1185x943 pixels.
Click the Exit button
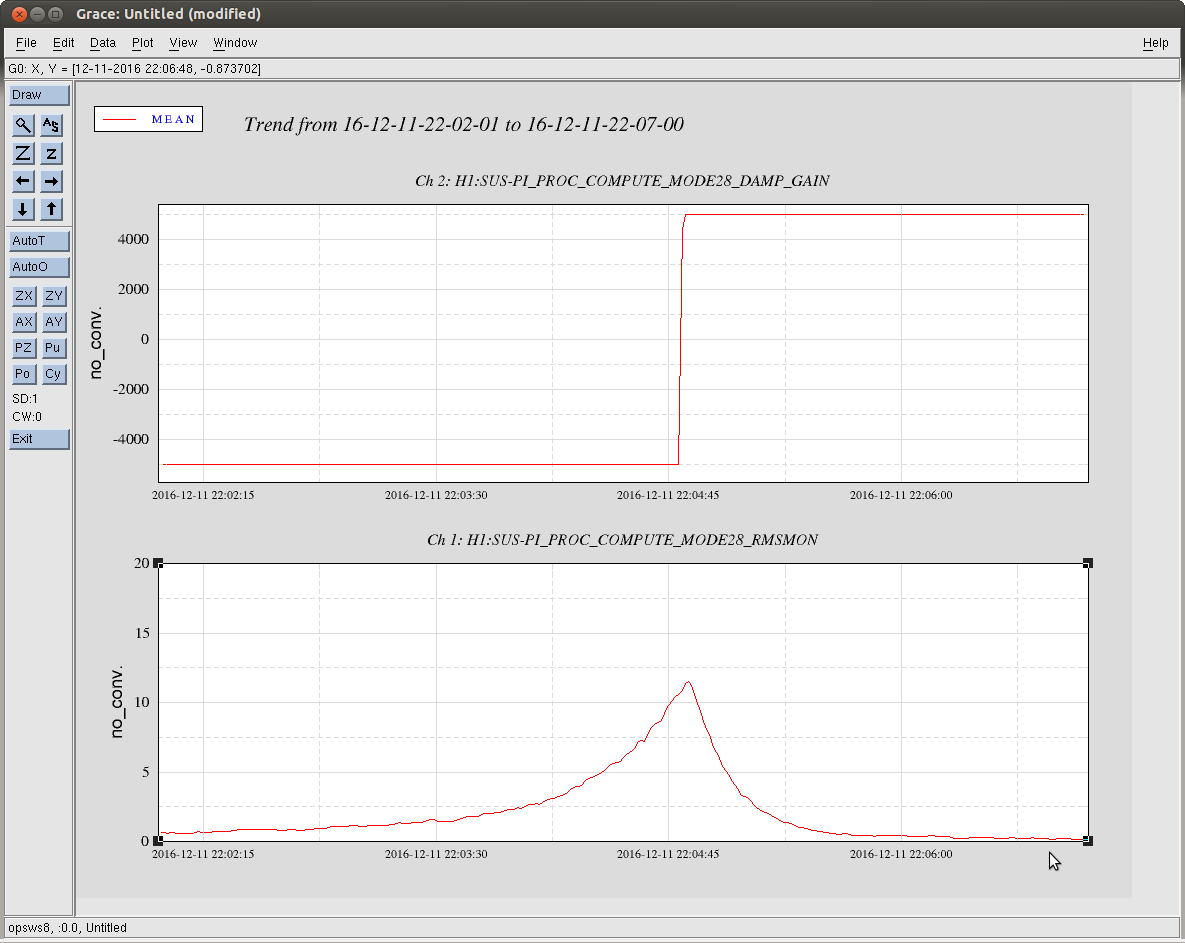39,439
